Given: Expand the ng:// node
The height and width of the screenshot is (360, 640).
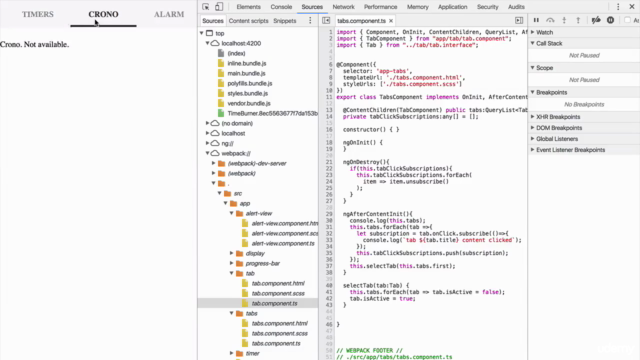Looking at the screenshot, I should 207,143.
